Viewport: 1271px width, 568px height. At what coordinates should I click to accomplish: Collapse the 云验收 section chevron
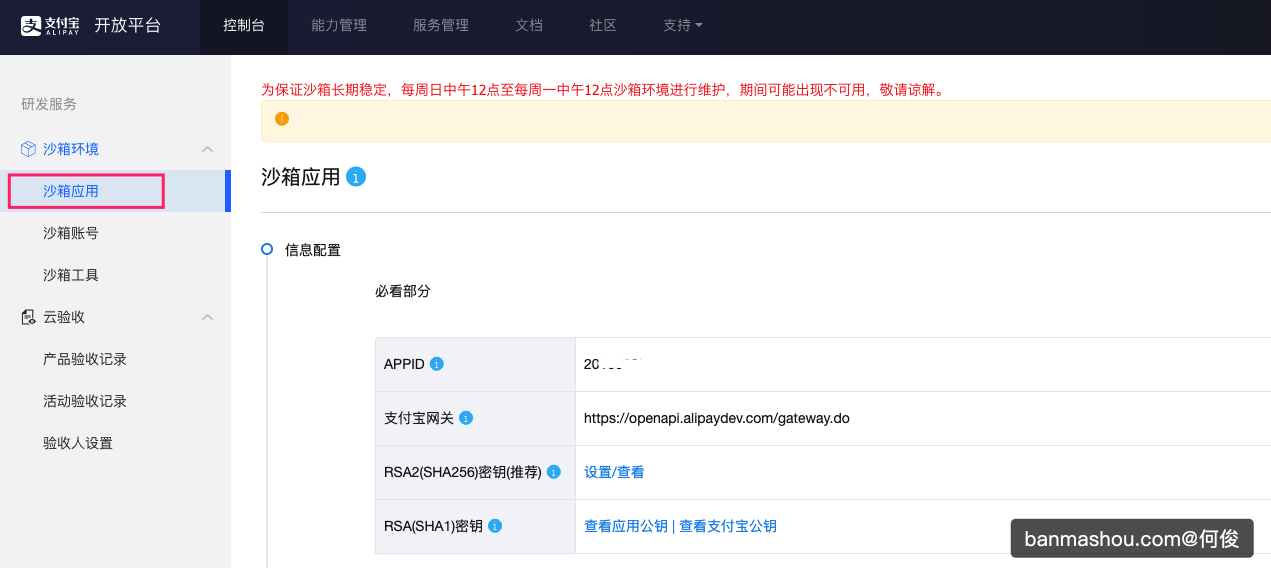tap(208, 317)
